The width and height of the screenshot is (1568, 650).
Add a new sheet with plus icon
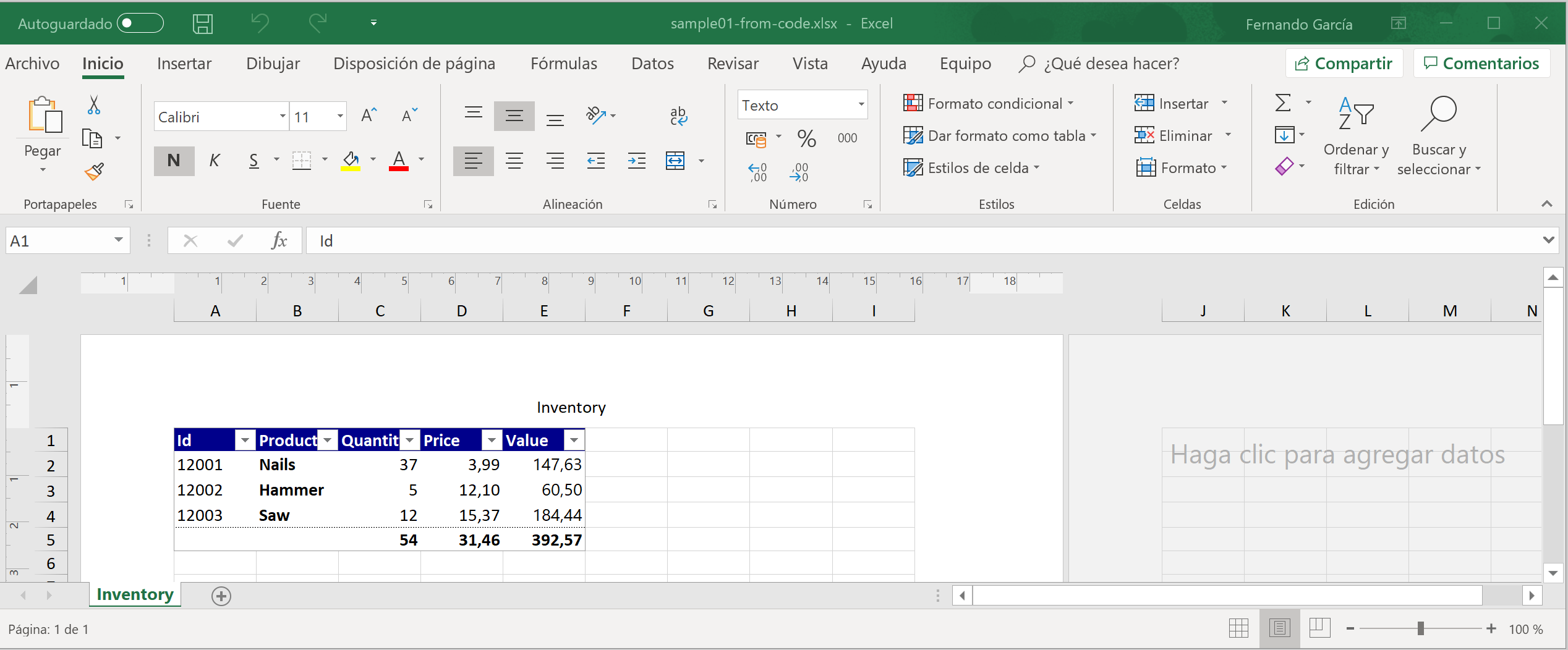[x=221, y=596]
